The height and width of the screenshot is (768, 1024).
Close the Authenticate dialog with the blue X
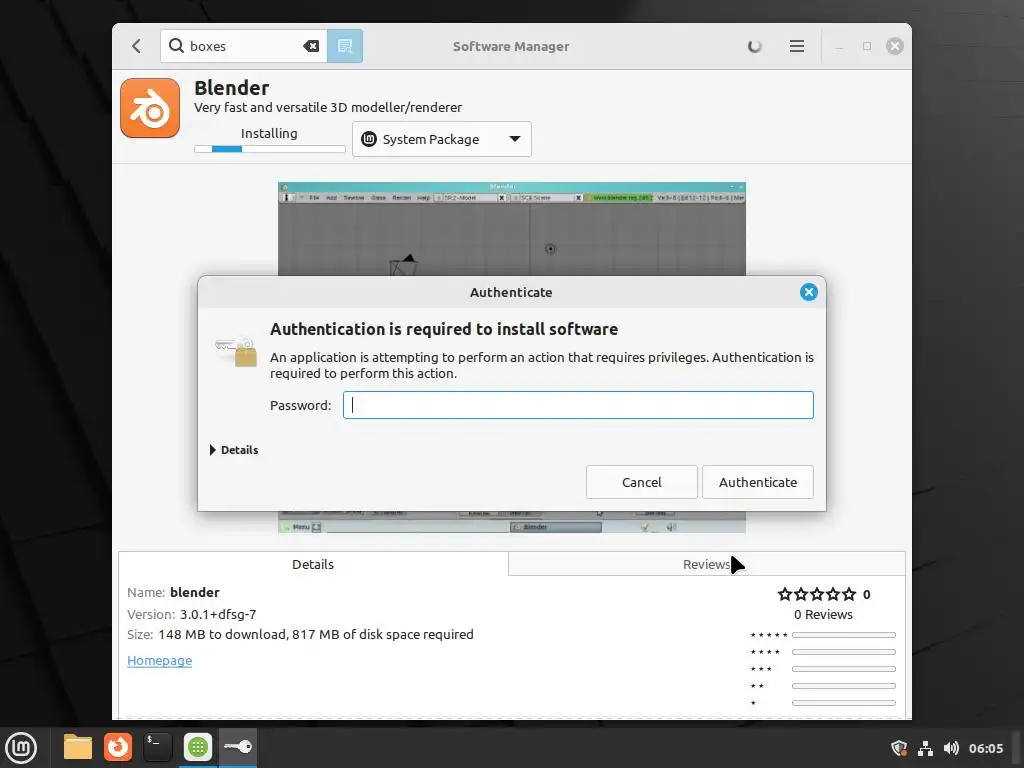coord(808,293)
